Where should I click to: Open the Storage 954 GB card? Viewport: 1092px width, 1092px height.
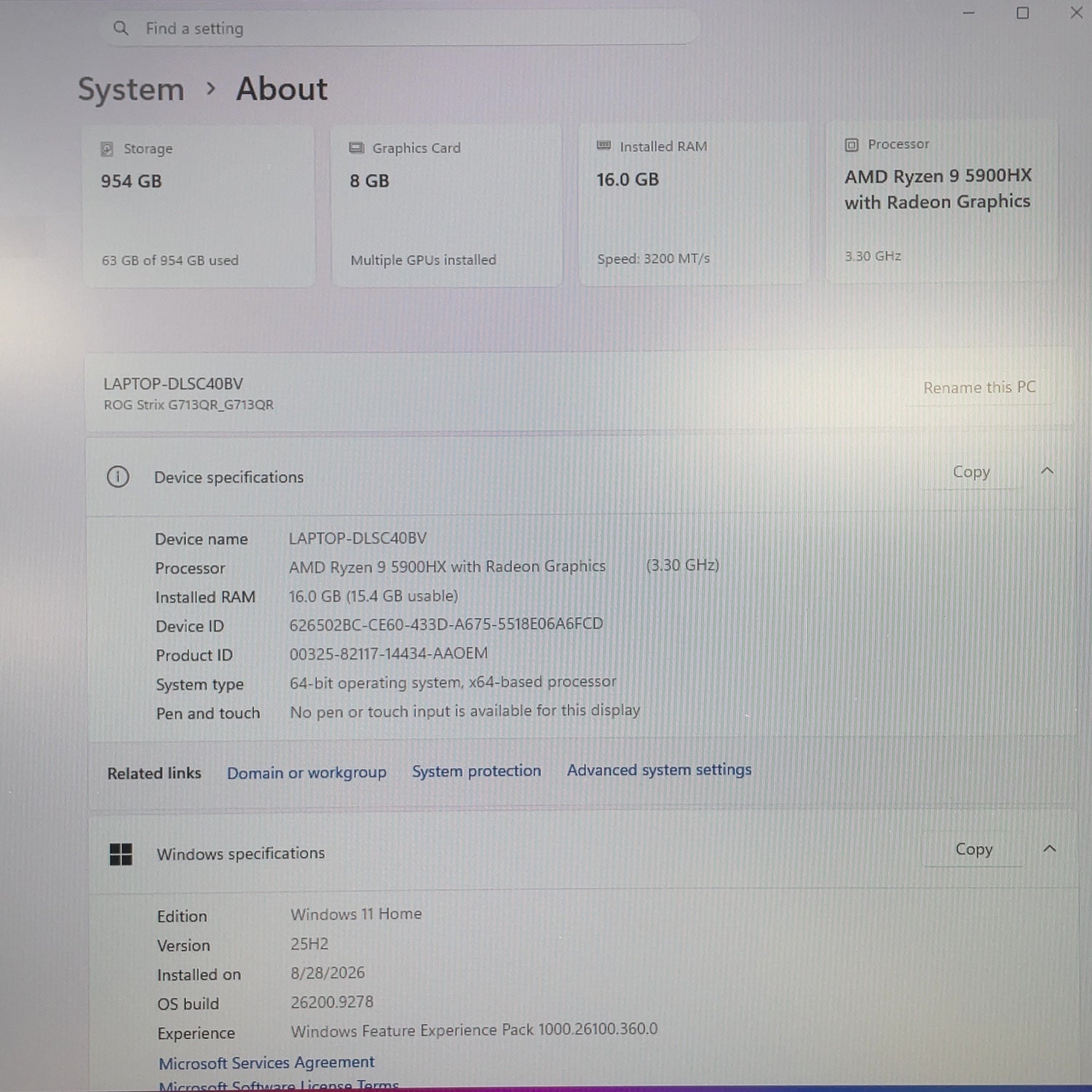coord(199,206)
